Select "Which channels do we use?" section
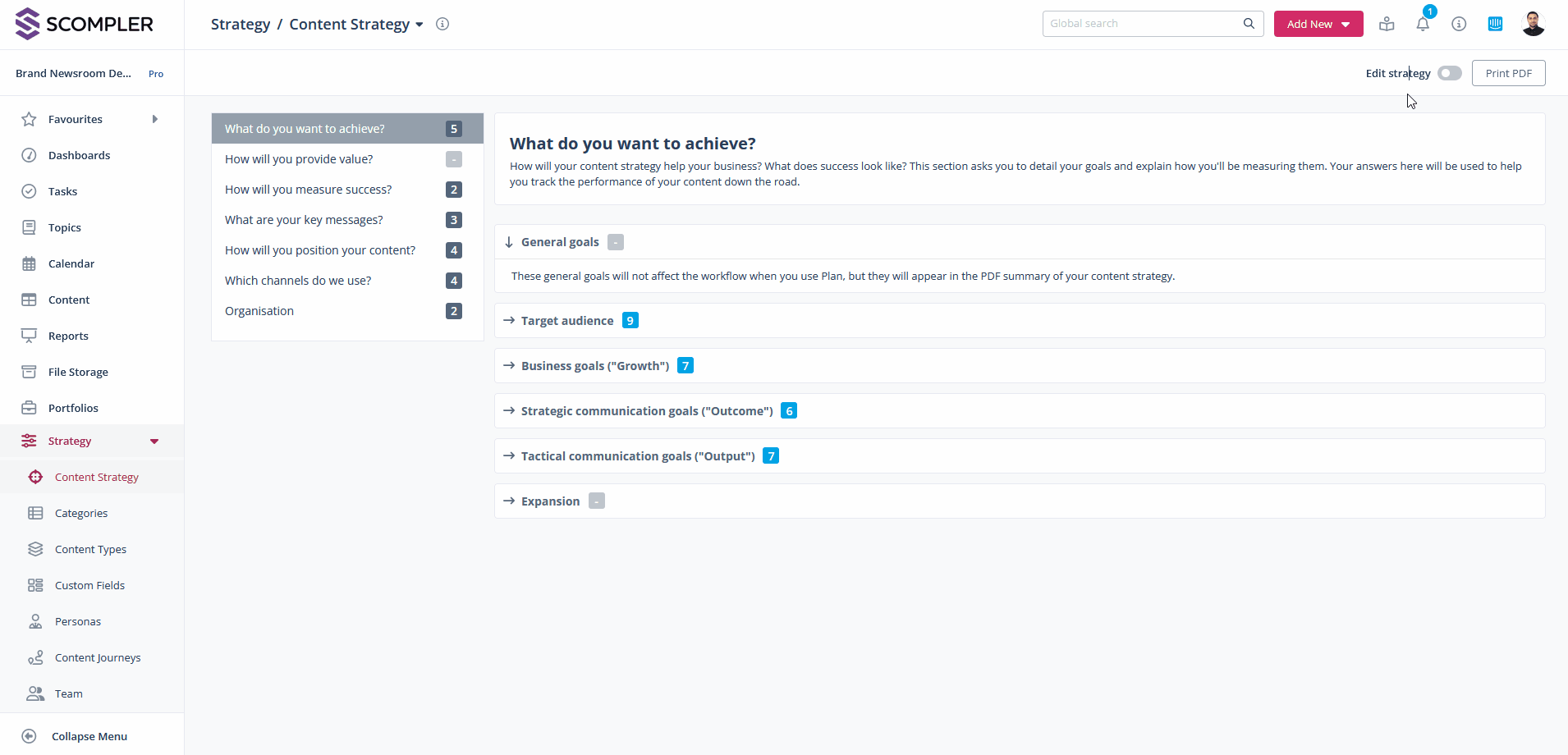This screenshot has width=1568, height=755. point(298,281)
